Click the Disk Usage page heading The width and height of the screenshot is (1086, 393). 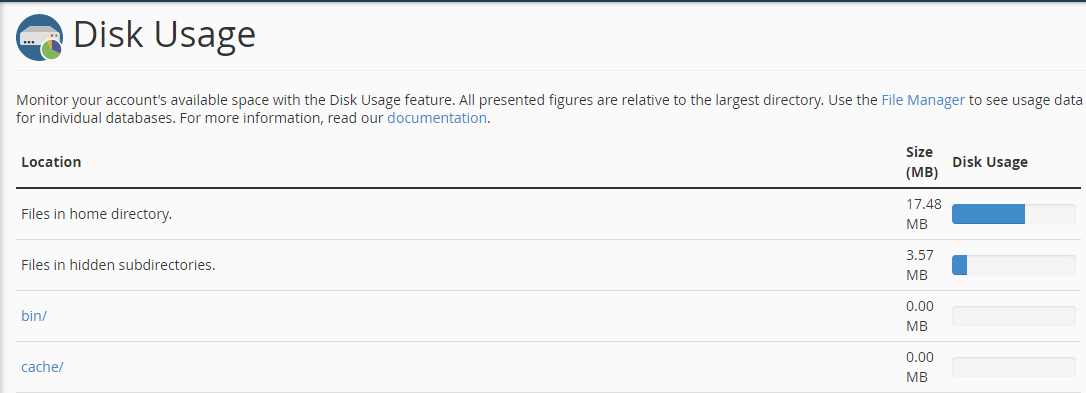164,35
